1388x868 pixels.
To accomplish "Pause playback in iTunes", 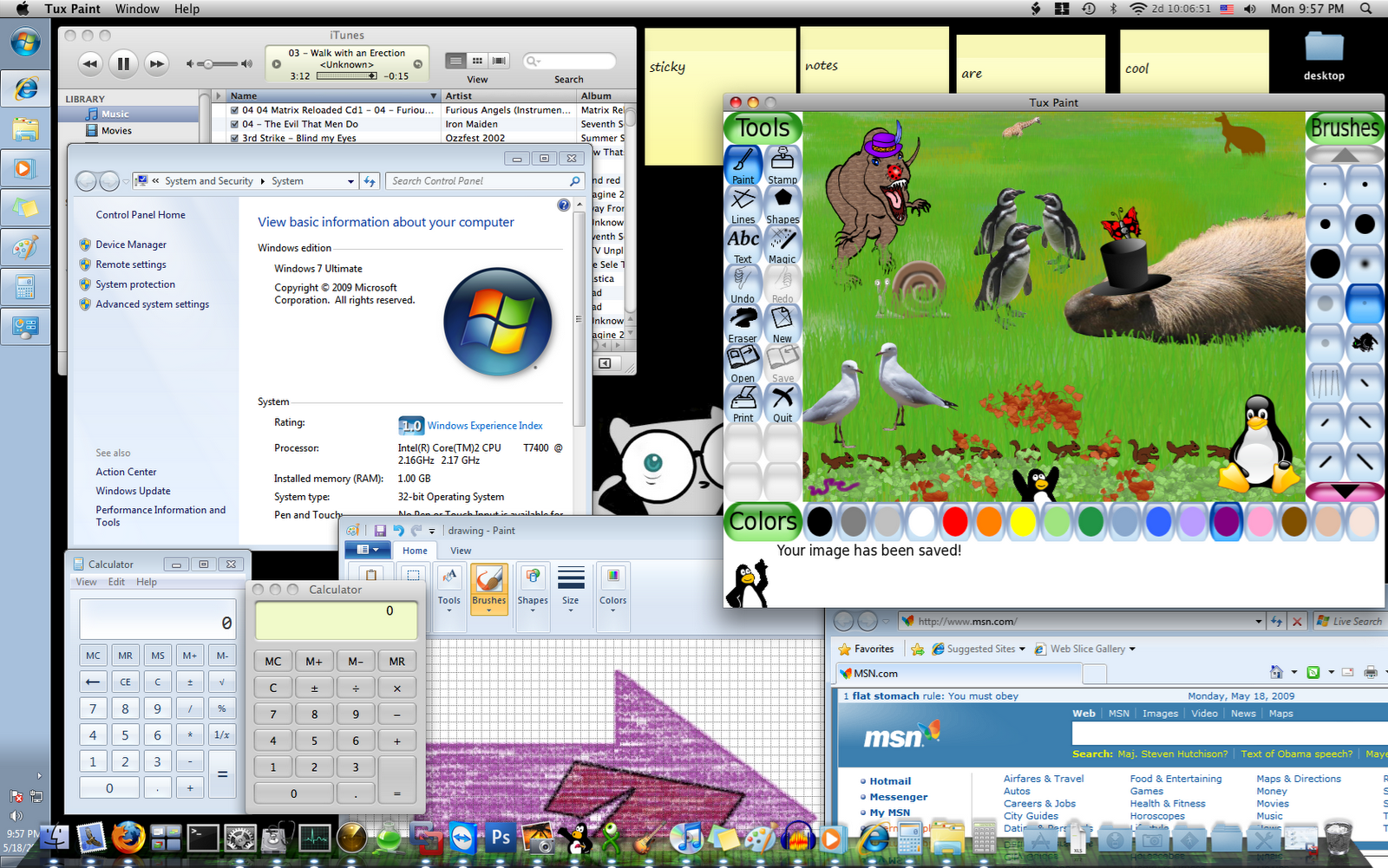I will pos(123,63).
